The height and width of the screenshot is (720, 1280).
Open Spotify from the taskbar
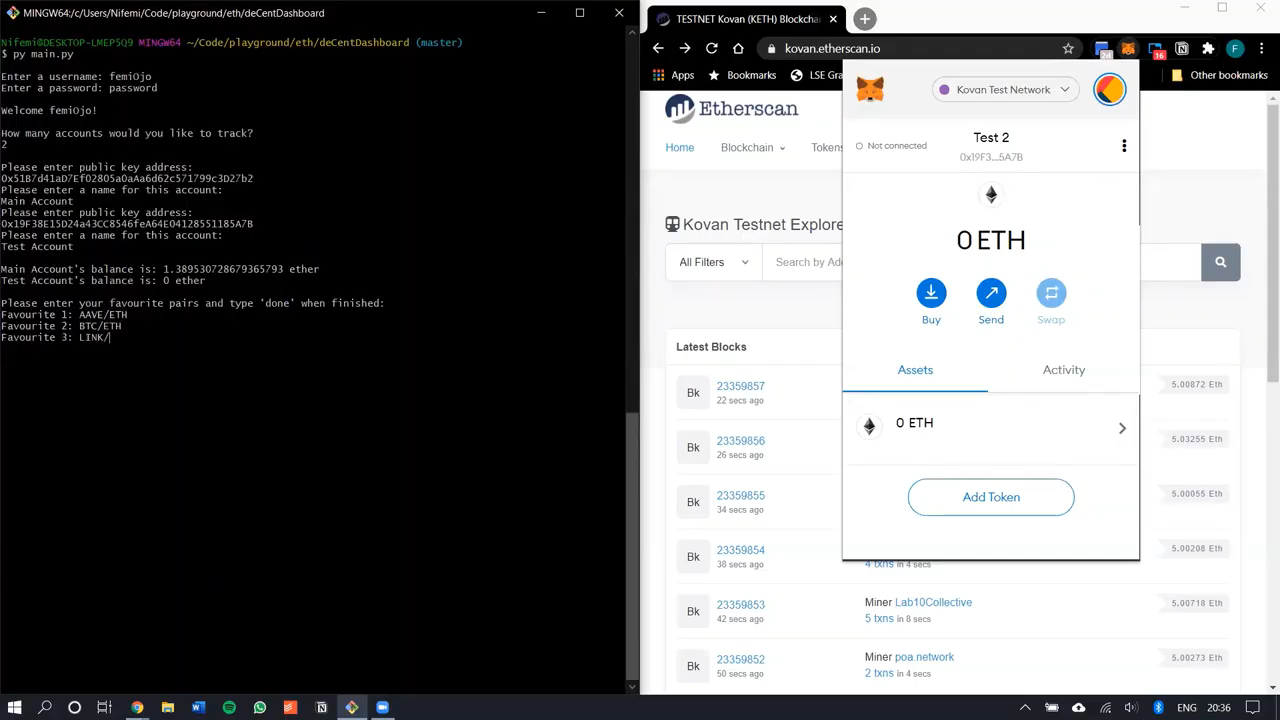tap(229, 707)
